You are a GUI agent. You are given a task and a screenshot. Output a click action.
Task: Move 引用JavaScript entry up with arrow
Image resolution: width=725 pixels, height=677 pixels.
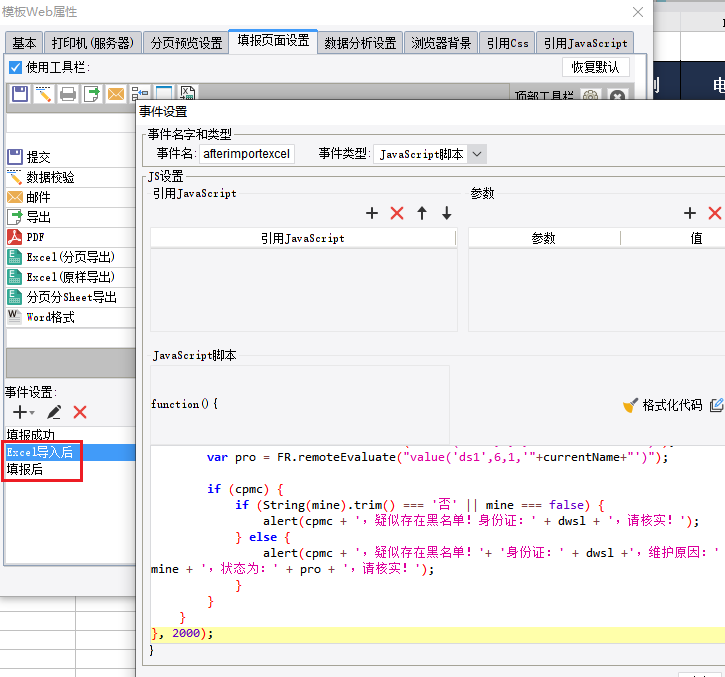[x=422, y=213]
